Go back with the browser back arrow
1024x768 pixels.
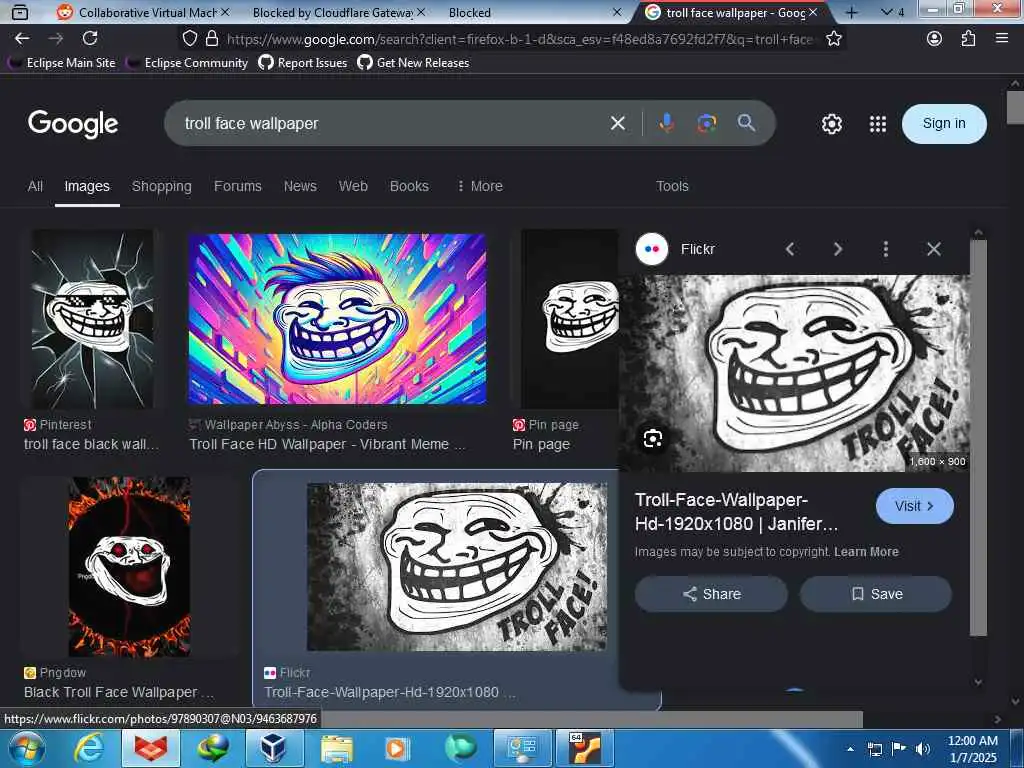point(22,39)
